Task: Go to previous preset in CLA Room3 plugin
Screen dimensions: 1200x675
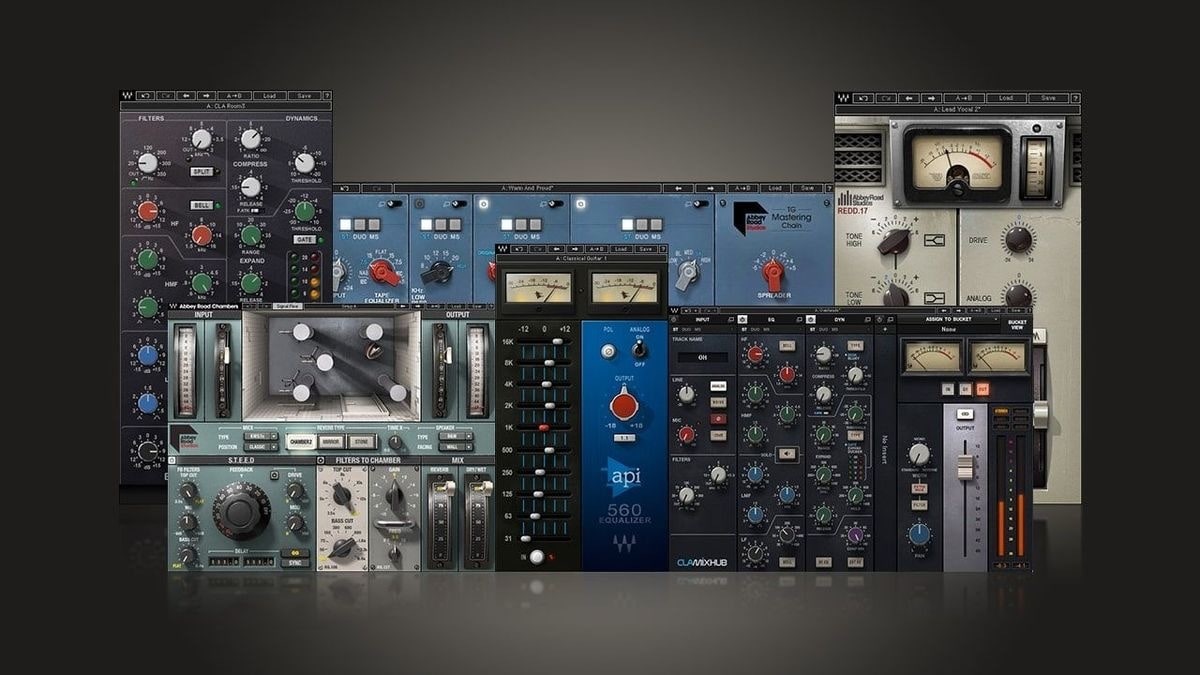Action: (x=186, y=97)
